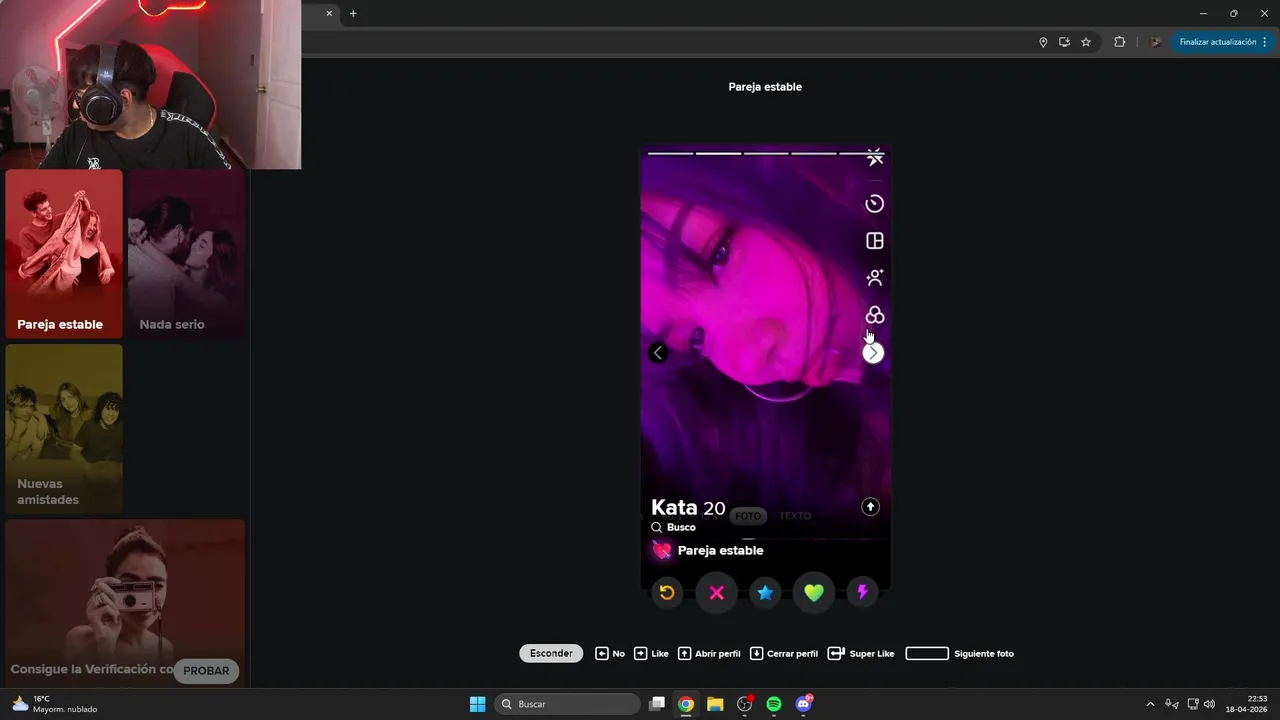Open Chrome three-dot menu
This screenshot has height=720, width=1280.
[x=1264, y=42]
